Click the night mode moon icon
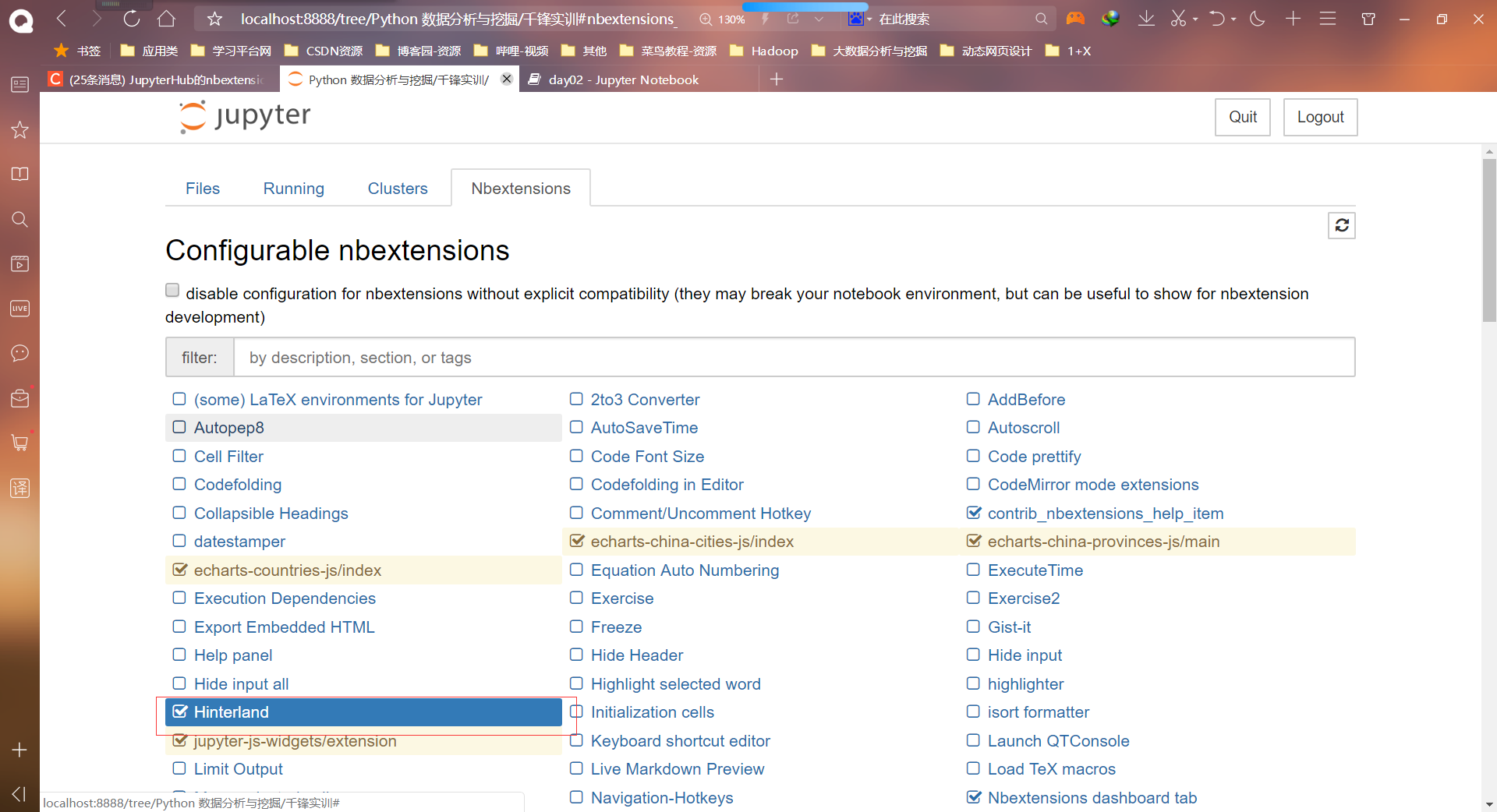This screenshot has width=1497, height=812. [x=1257, y=19]
